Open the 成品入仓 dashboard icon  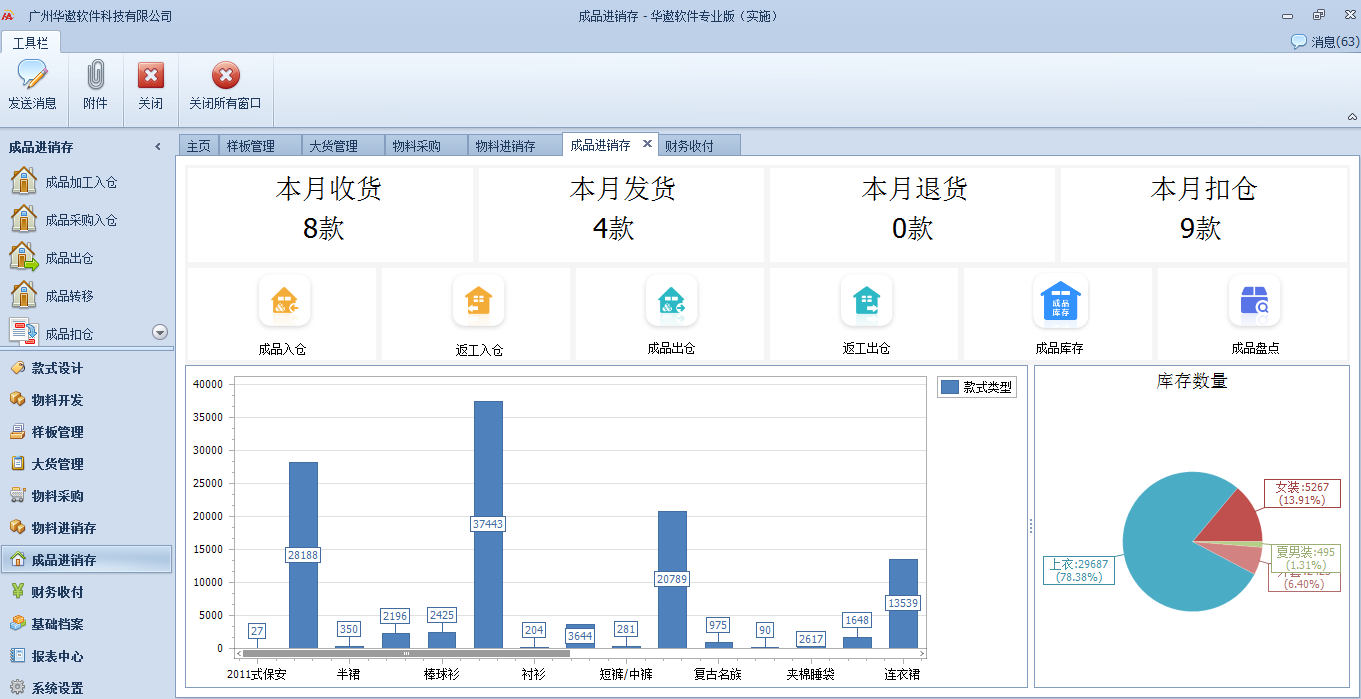click(284, 301)
